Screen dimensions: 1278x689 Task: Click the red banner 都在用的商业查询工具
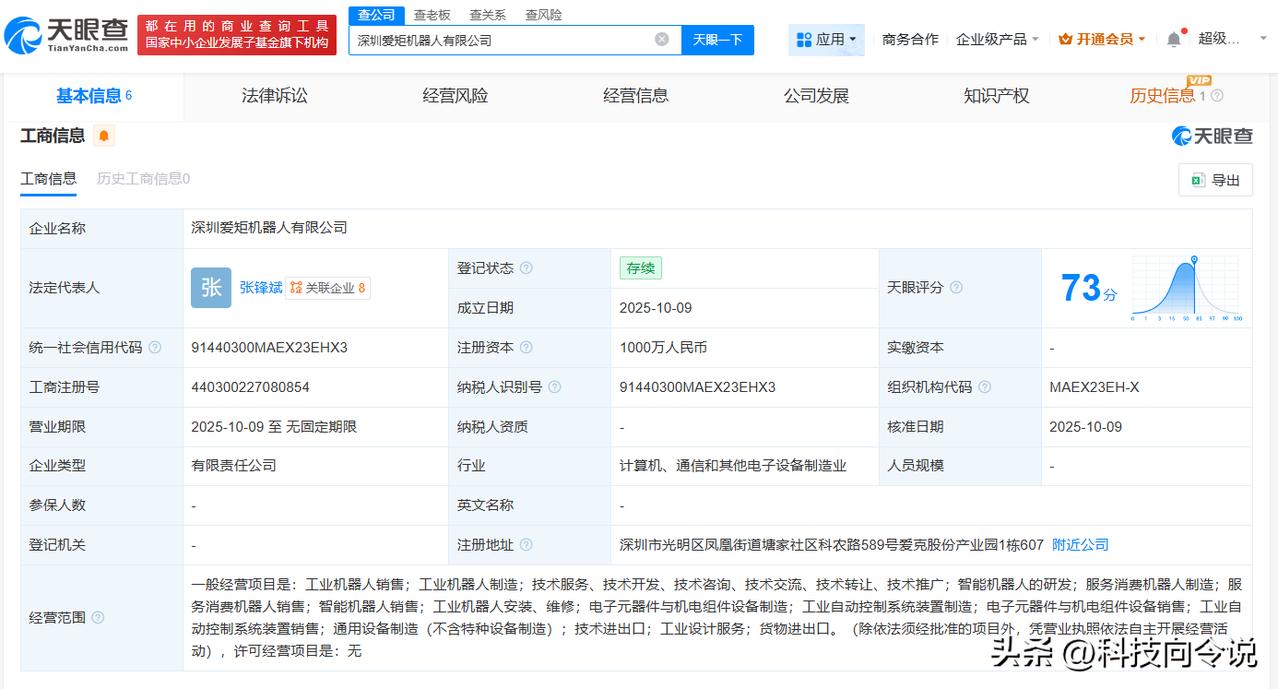[x=237, y=34]
